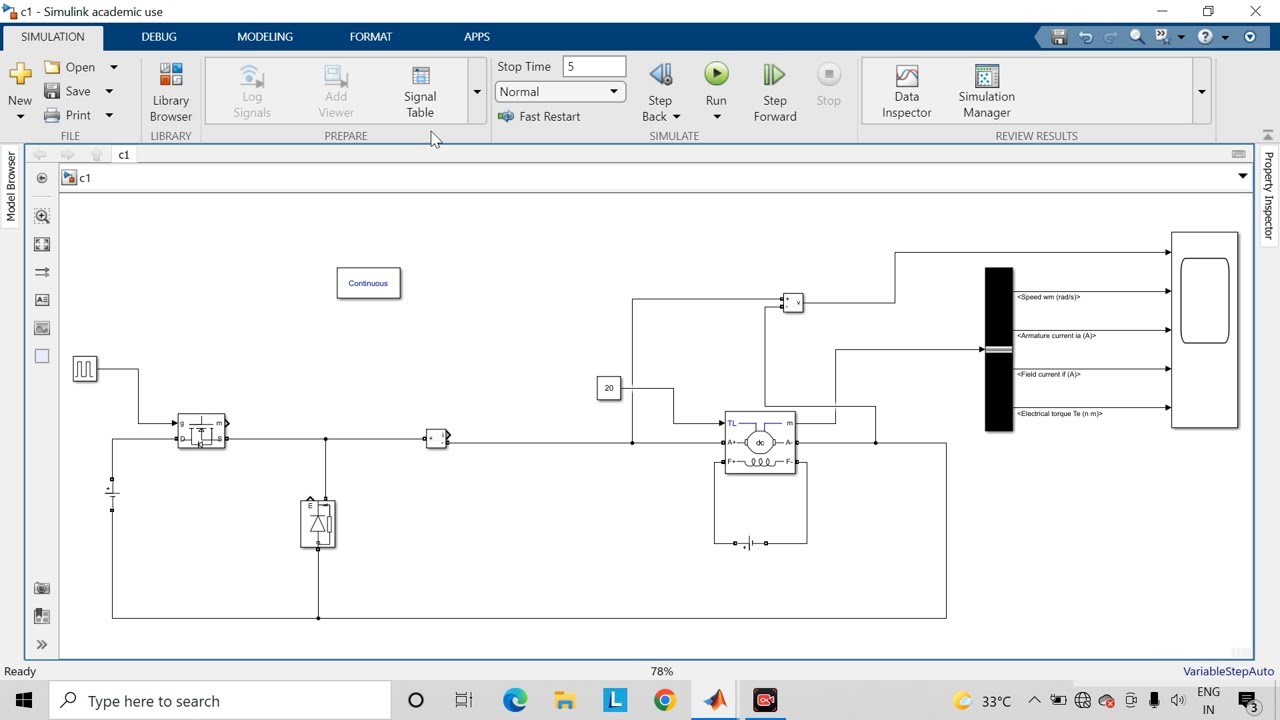The image size is (1280, 720).
Task: Select the DC machine block
Action: [x=760, y=443]
